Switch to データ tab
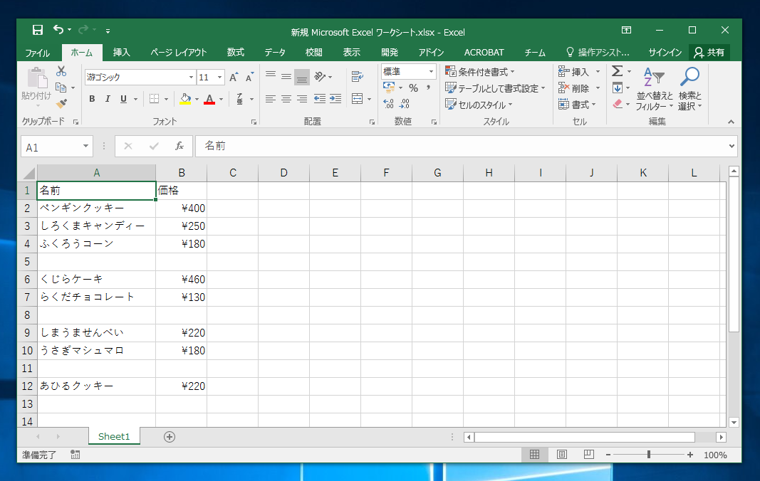This screenshot has height=481, width=760. click(275, 52)
